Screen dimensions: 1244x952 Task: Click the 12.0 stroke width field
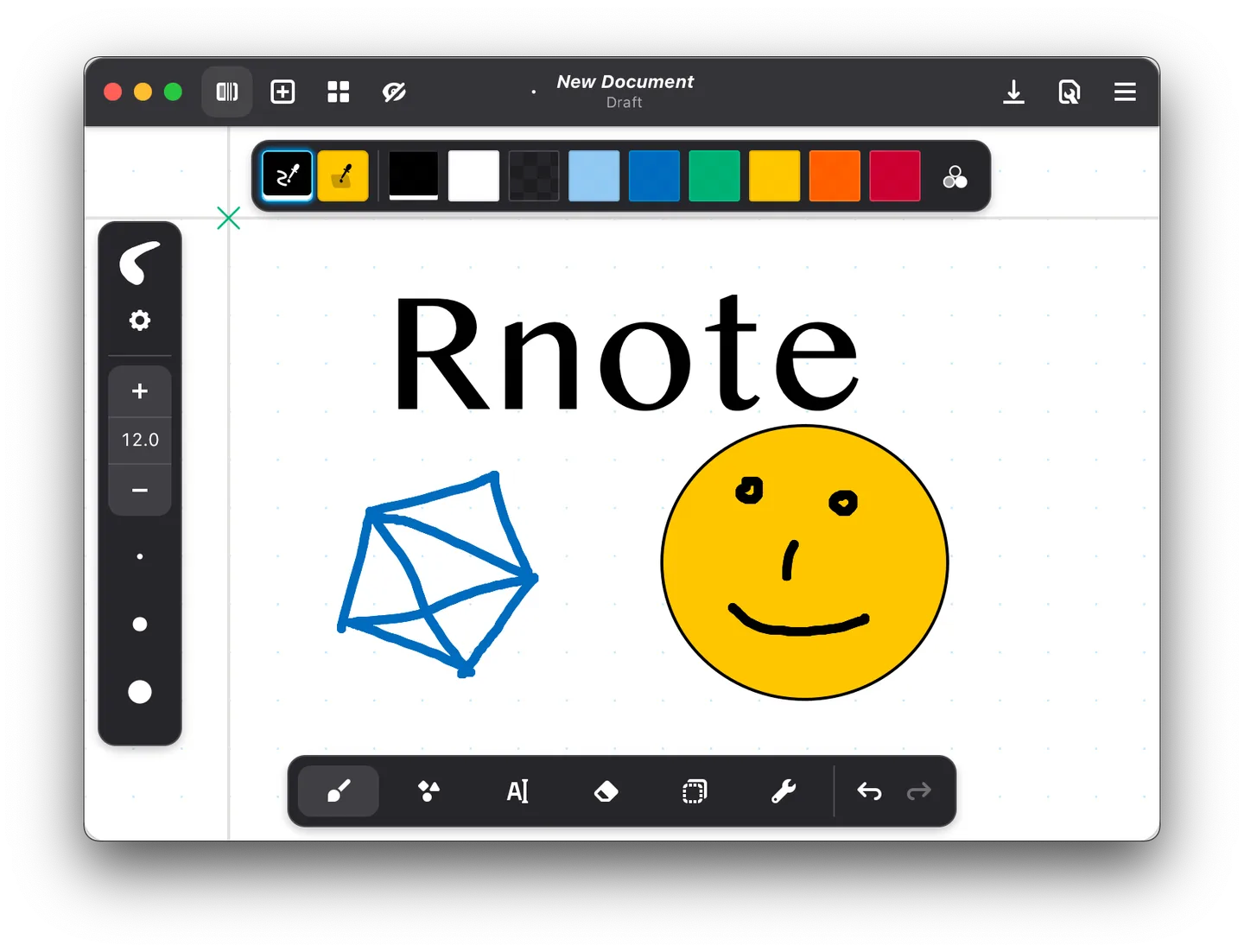(x=140, y=440)
